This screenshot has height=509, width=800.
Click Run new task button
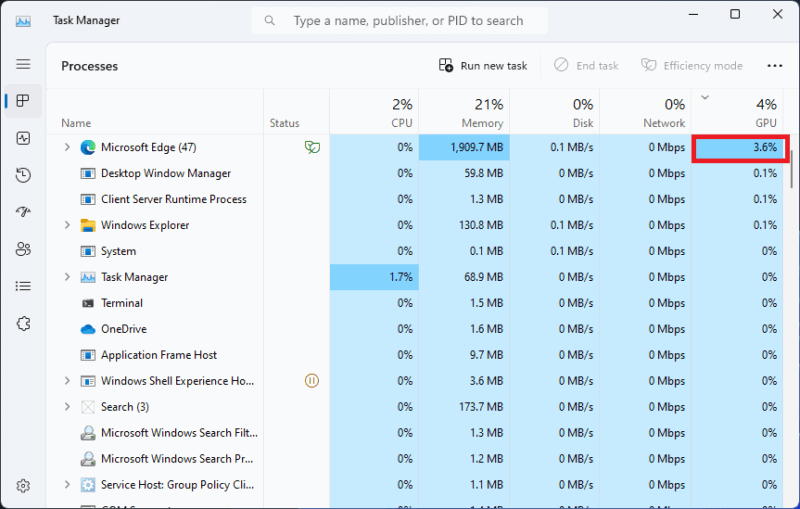click(483, 66)
